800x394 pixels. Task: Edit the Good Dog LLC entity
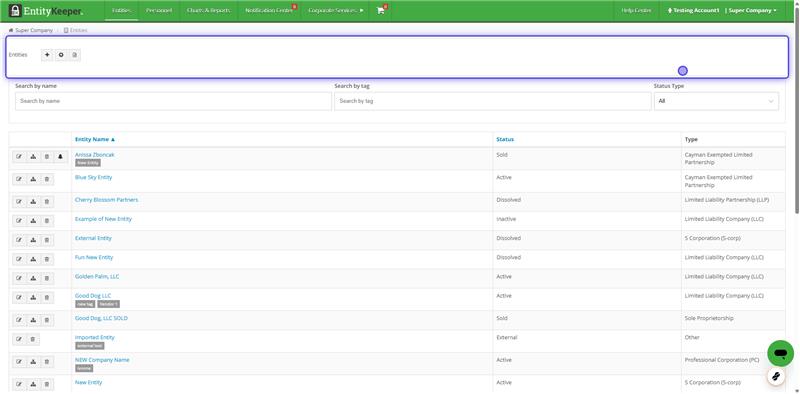point(19,298)
